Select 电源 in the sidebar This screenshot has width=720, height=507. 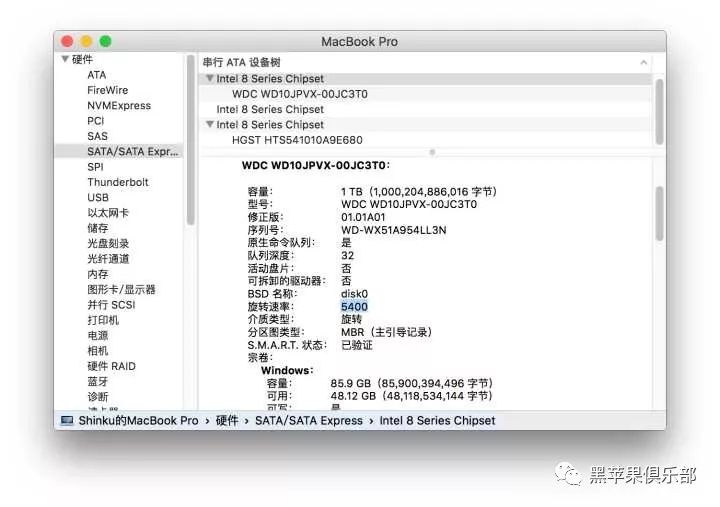click(x=98, y=336)
